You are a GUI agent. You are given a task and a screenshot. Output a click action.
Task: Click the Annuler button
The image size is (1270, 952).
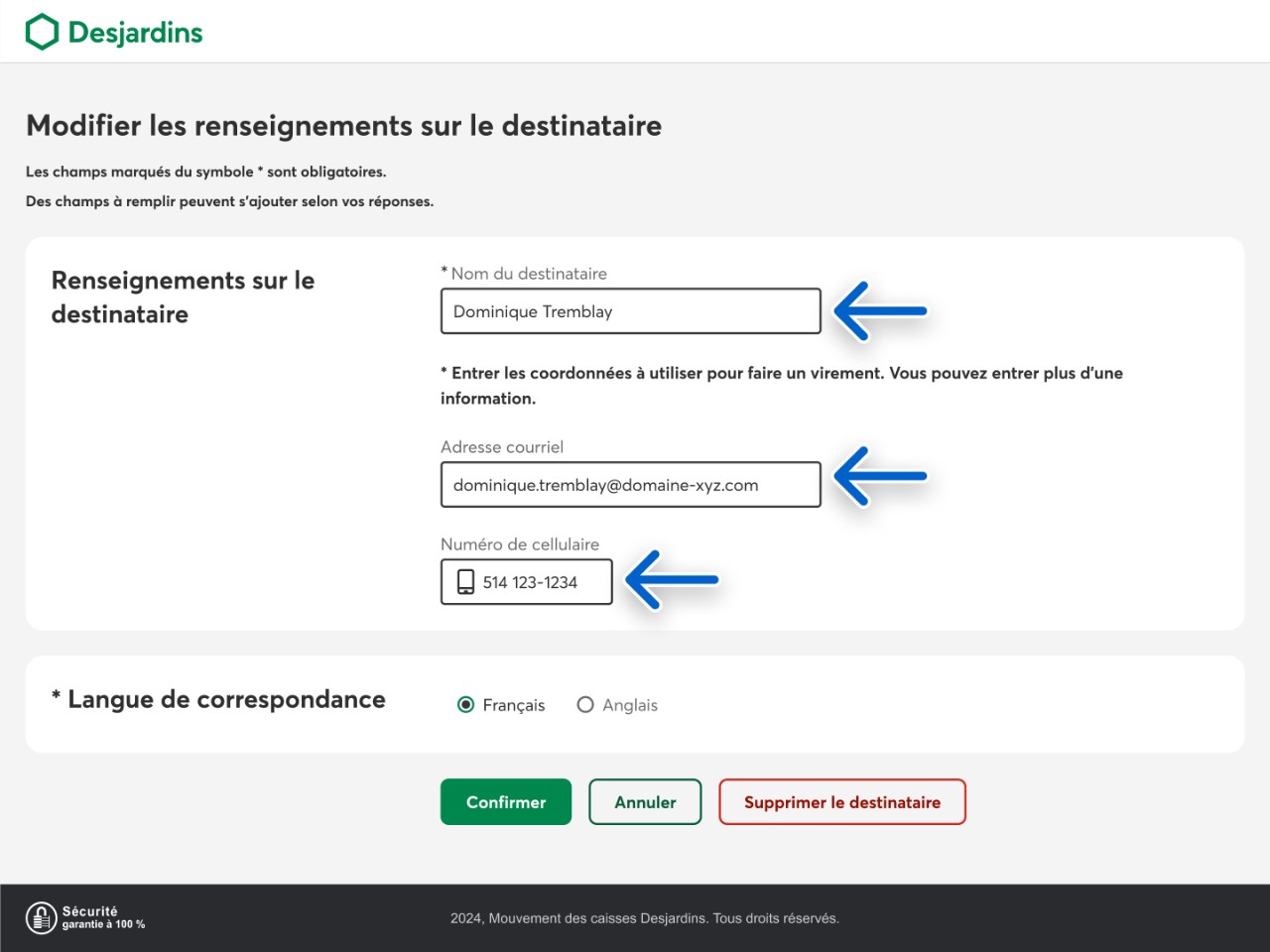coord(645,802)
